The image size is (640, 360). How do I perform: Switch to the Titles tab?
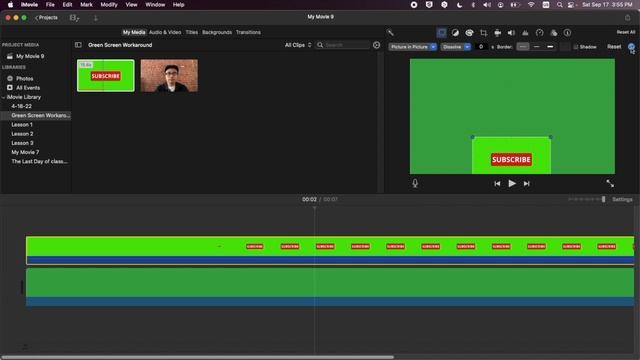[x=191, y=32]
